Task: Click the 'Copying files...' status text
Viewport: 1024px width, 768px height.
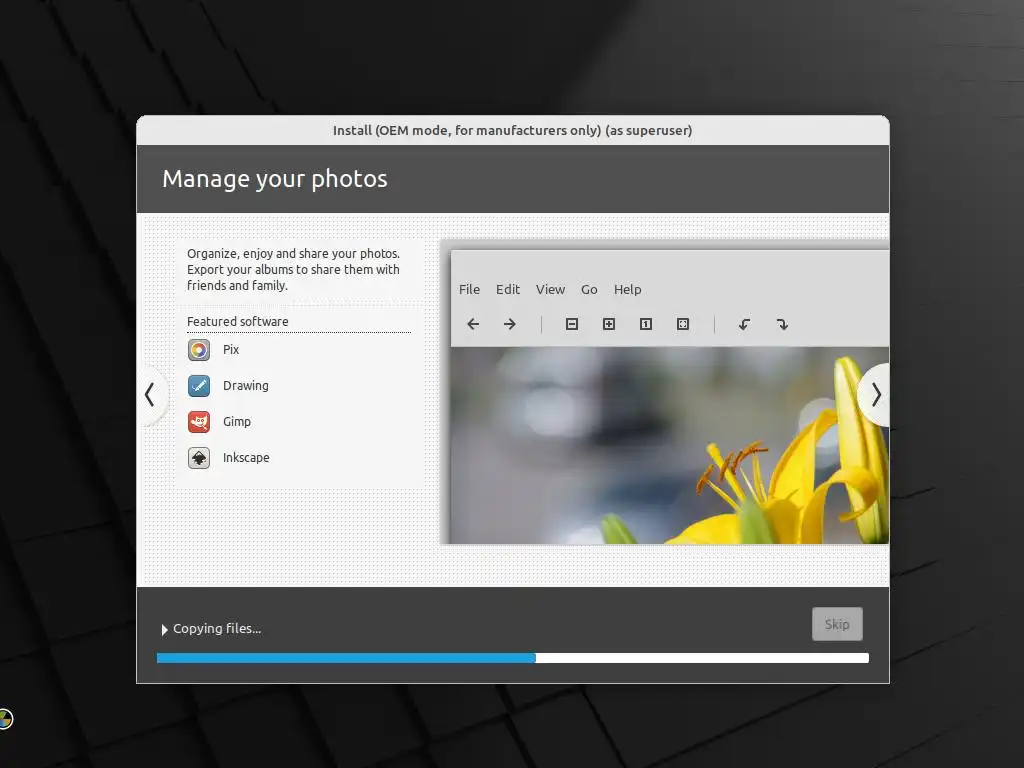Action: click(217, 629)
